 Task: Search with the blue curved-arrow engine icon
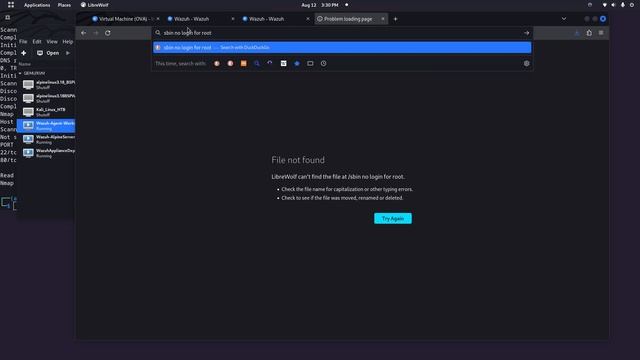click(270, 64)
